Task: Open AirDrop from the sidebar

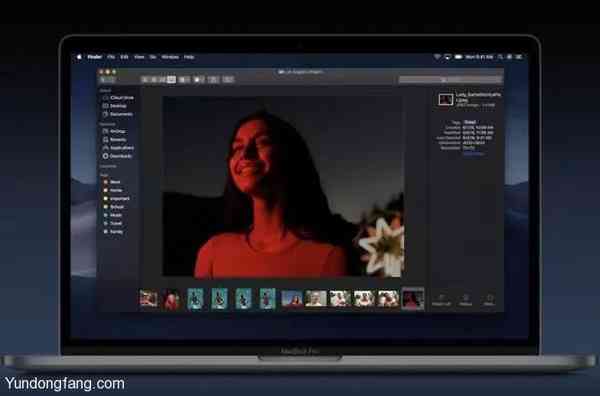Action: (114, 131)
